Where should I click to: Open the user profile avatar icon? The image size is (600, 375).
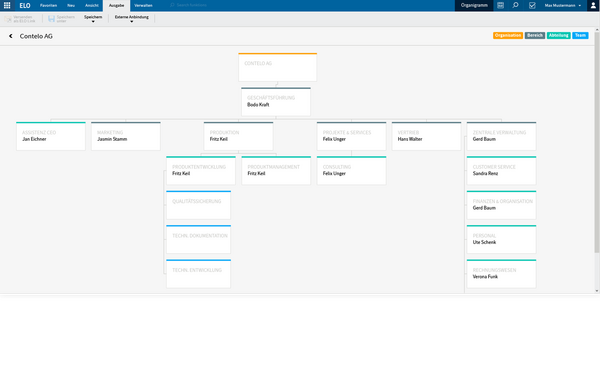click(x=593, y=5)
